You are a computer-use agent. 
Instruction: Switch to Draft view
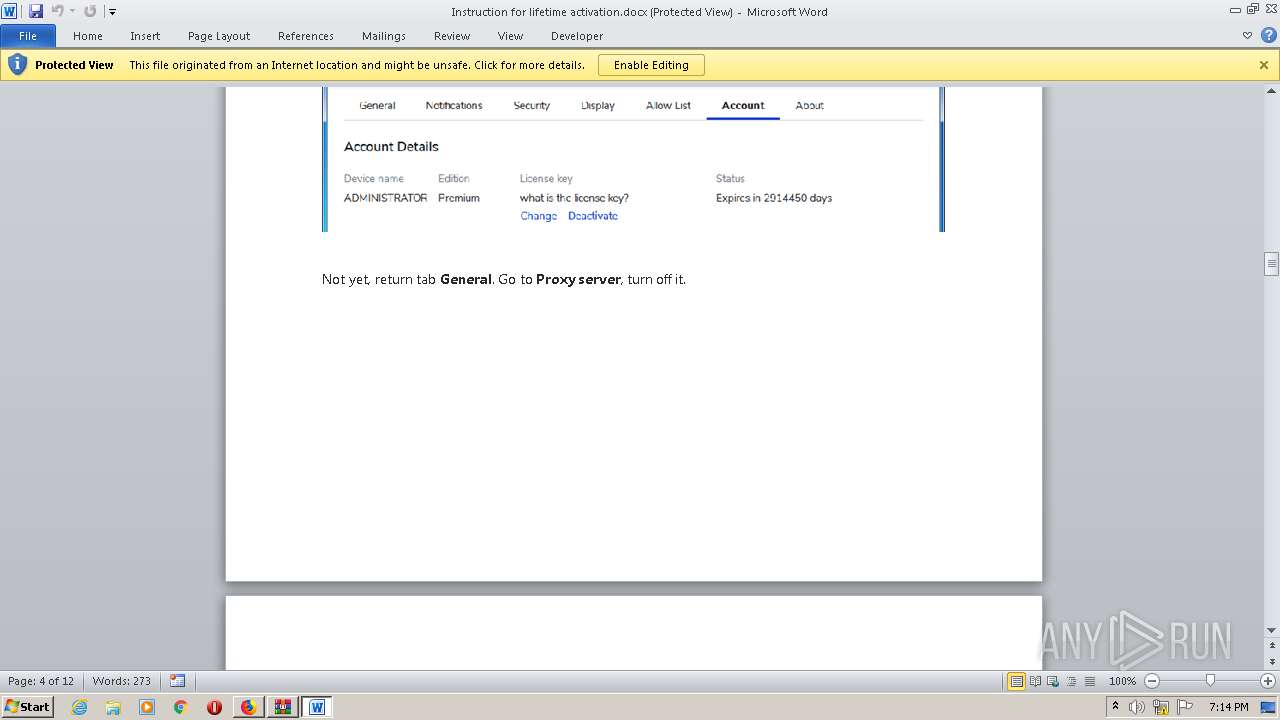pos(1089,681)
